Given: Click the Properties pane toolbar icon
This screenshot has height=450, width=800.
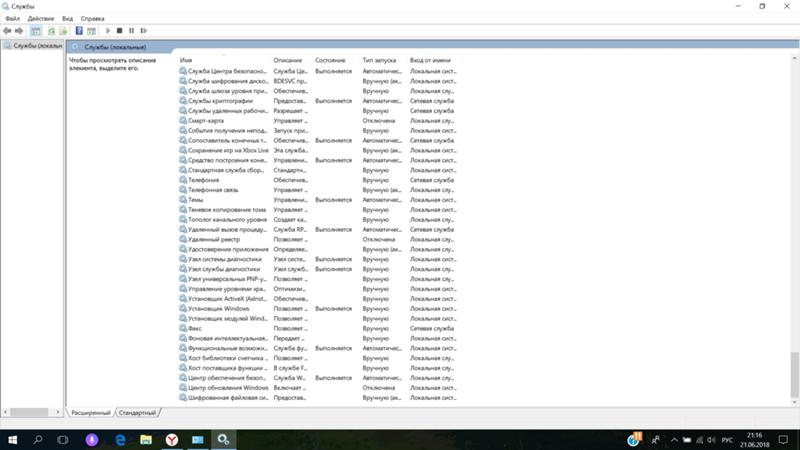Looking at the screenshot, I should (x=91, y=31).
